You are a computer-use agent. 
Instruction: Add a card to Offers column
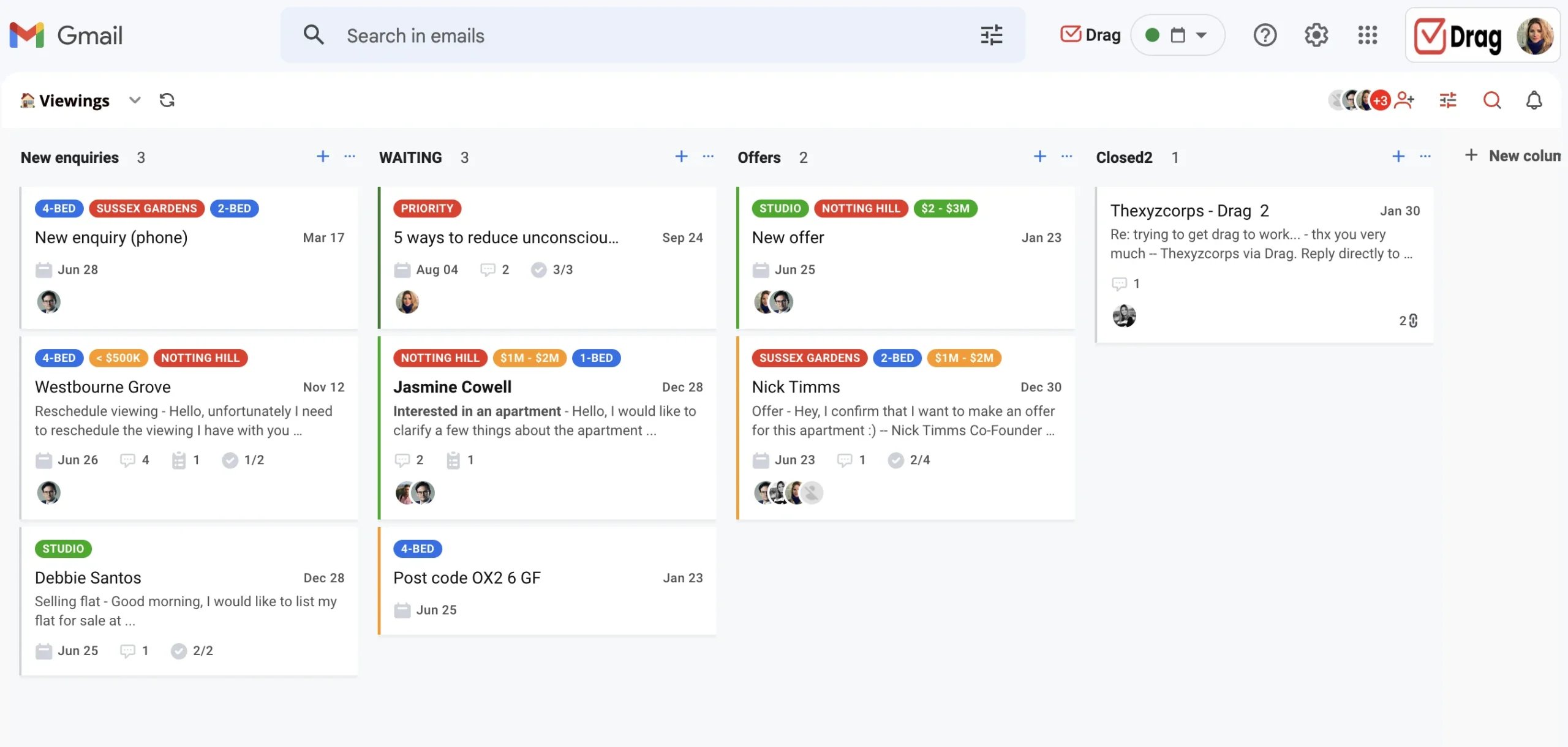1040,156
